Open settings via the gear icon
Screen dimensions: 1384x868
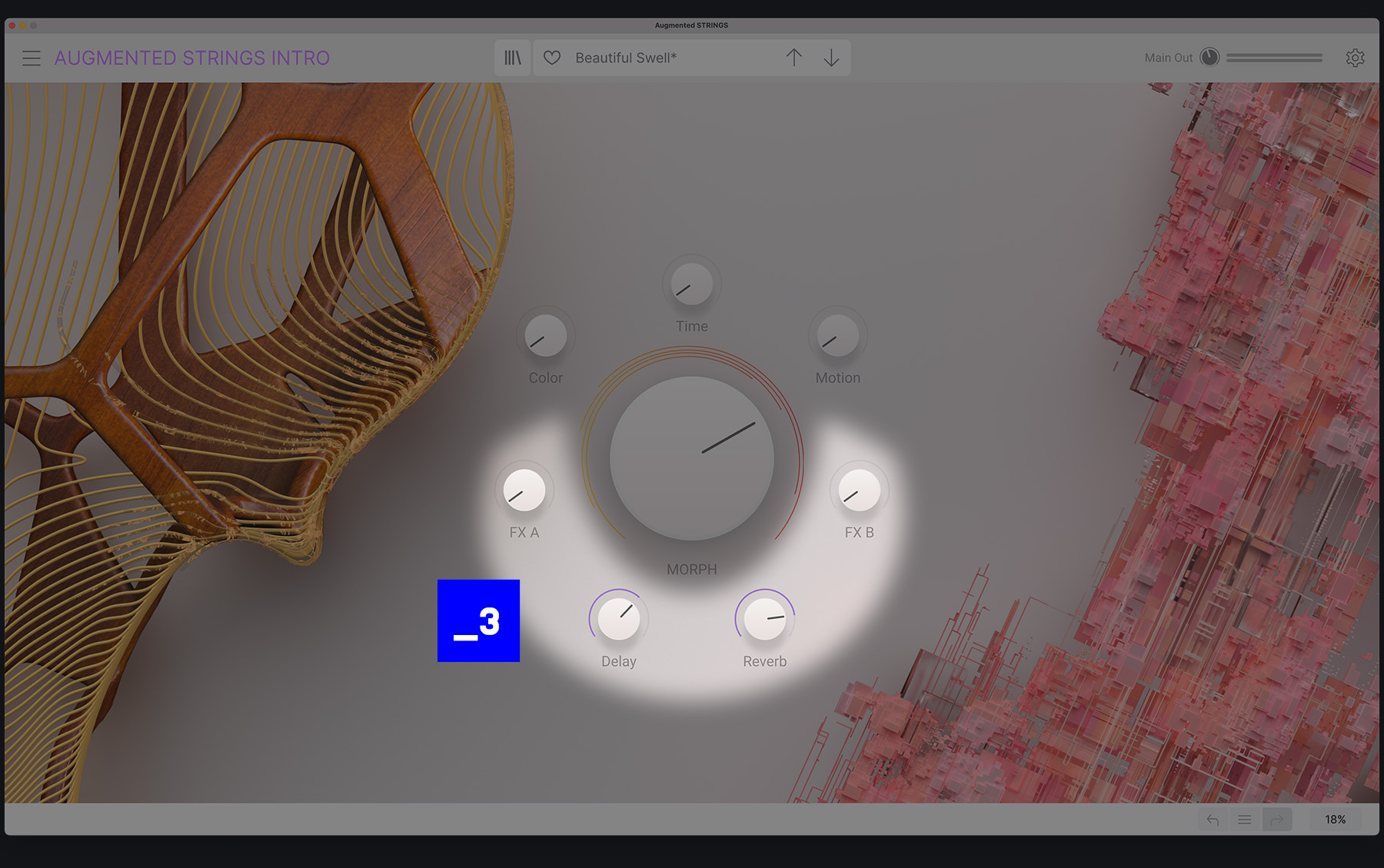point(1355,58)
